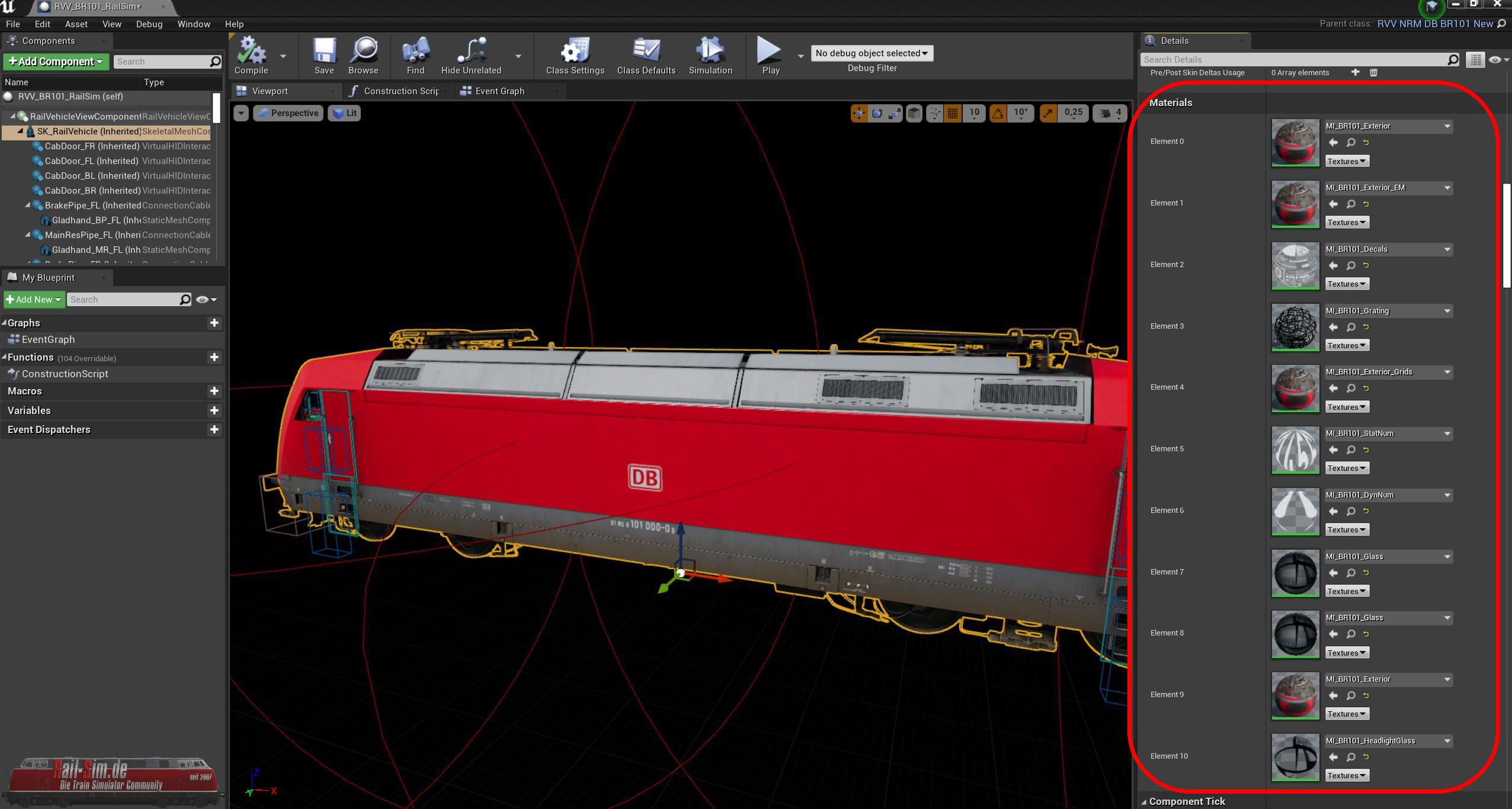Toggle world/local coordinate system icon

coord(914,113)
